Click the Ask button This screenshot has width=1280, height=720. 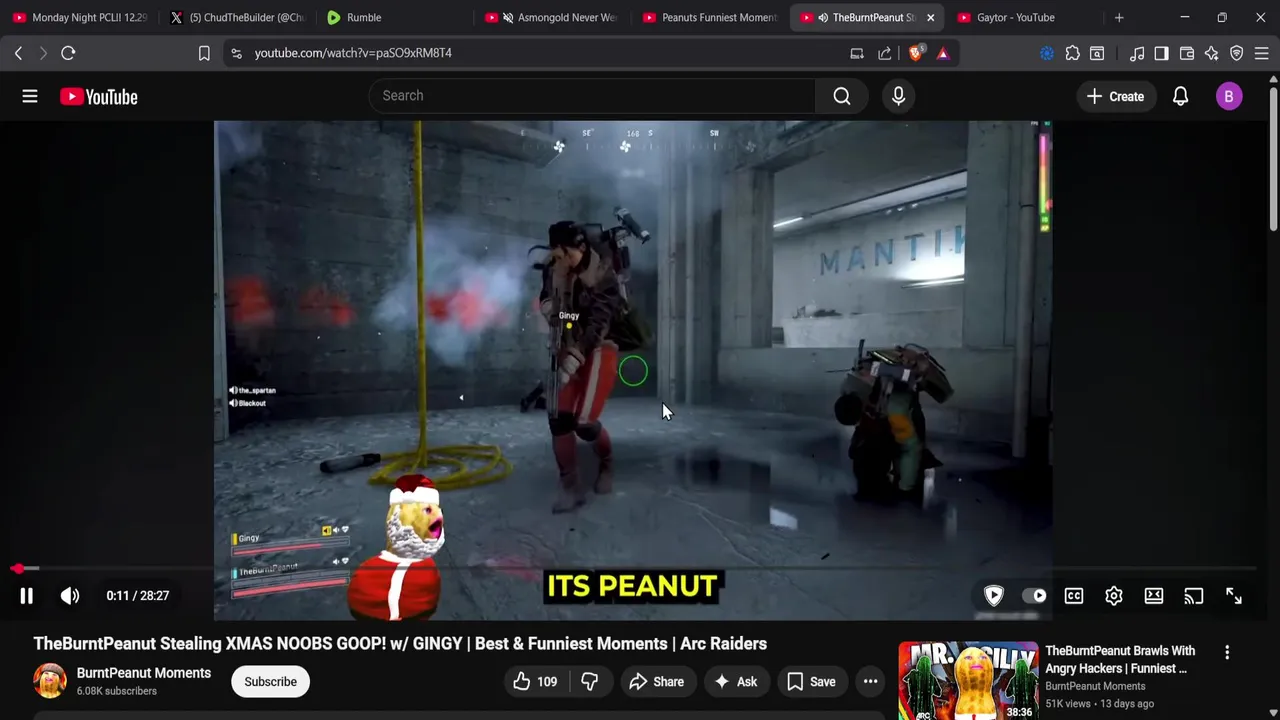point(735,682)
